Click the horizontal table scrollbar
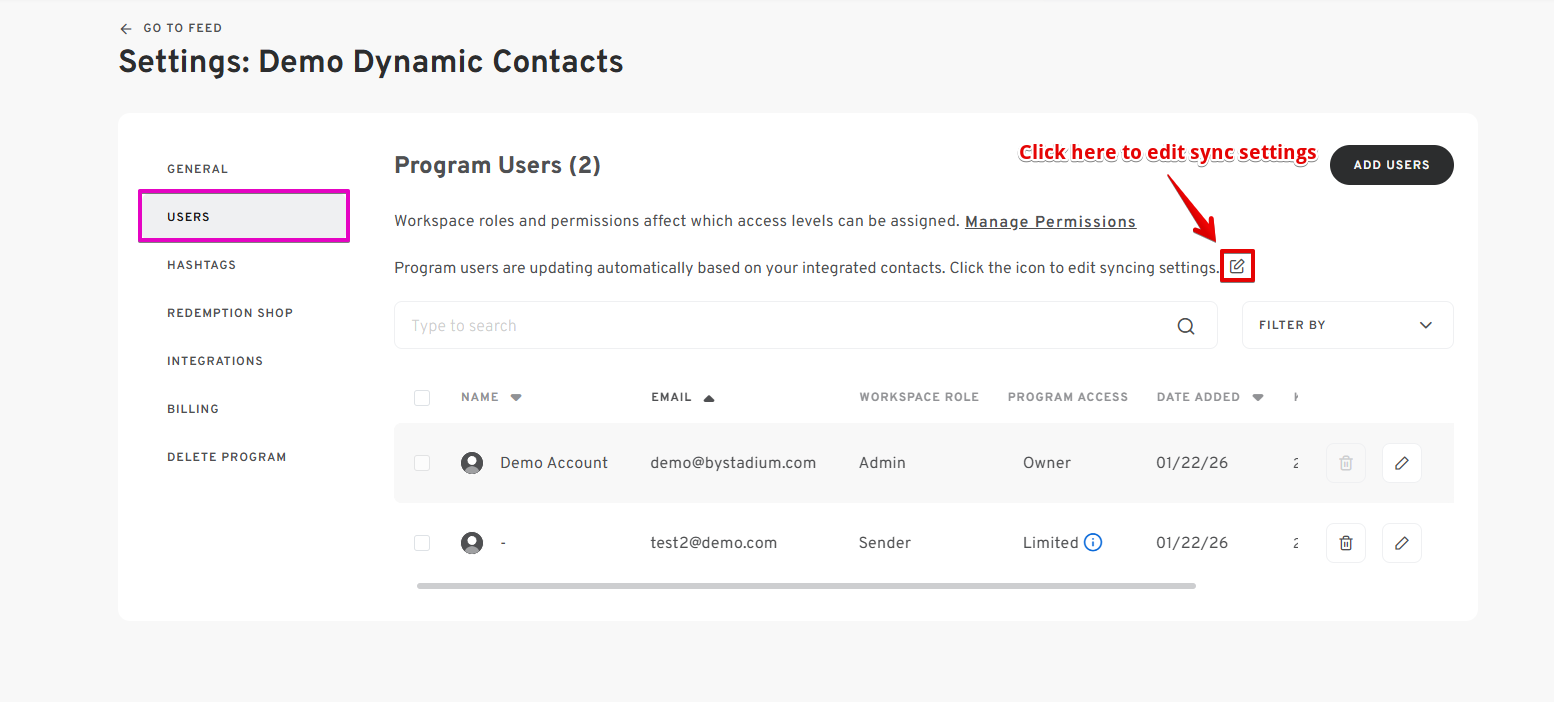This screenshot has width=1554, height=702. pyautogui.click(x=806, y=585)
